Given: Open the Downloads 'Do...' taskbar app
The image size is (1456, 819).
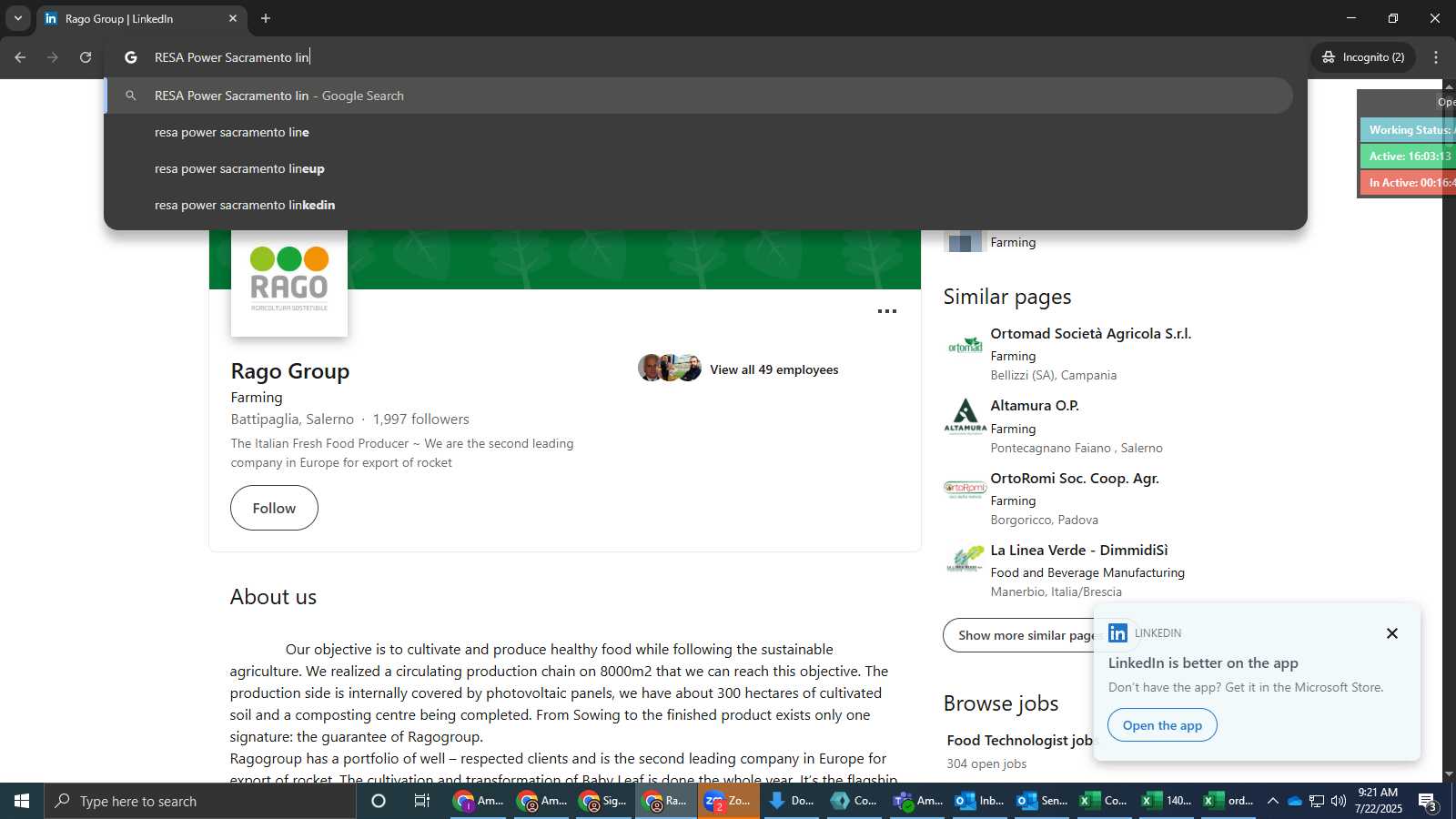Looking at the screenshot, I should (x=791, y=801).
